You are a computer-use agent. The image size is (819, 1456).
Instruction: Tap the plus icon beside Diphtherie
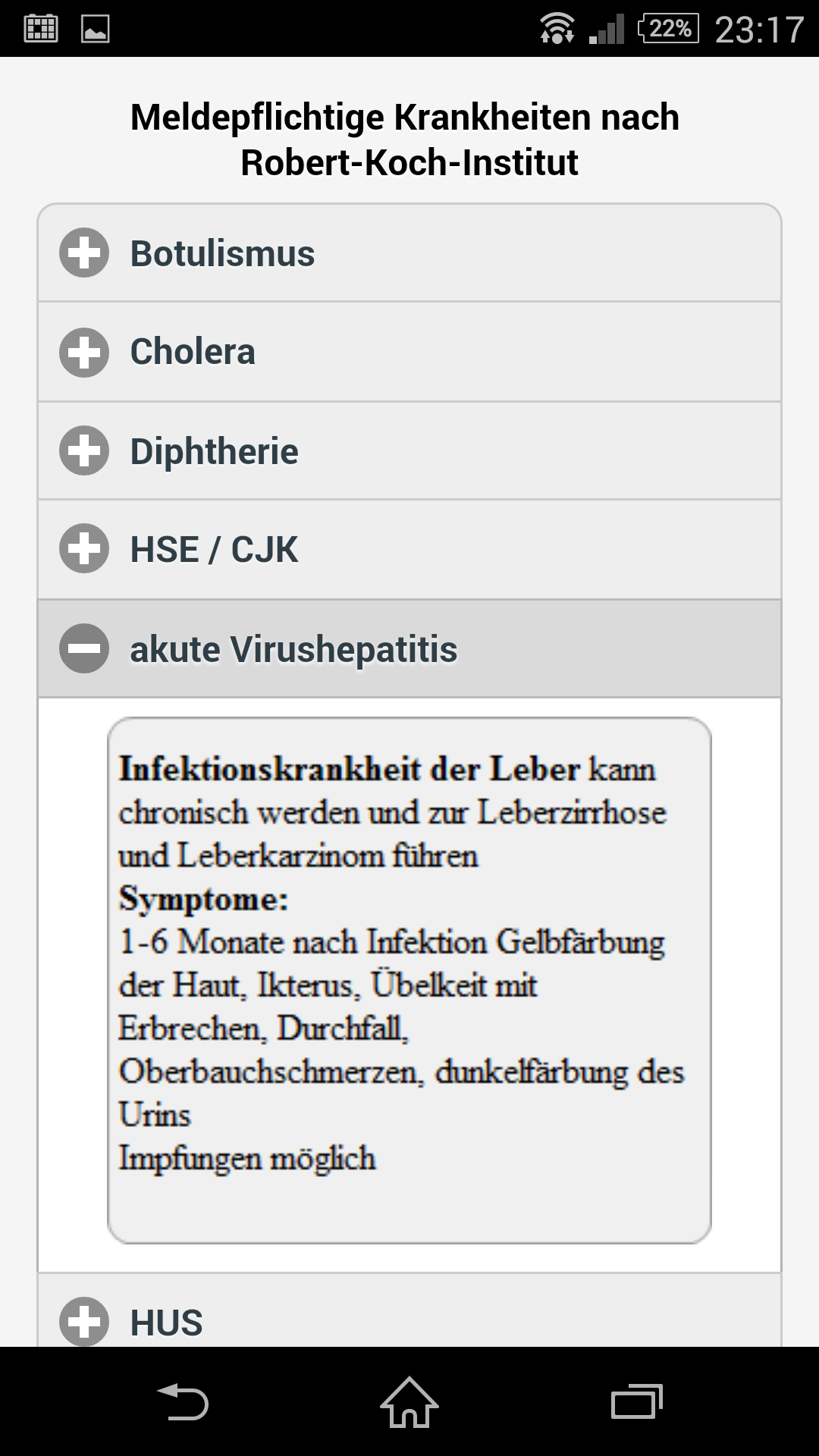(x=84, y=451)
